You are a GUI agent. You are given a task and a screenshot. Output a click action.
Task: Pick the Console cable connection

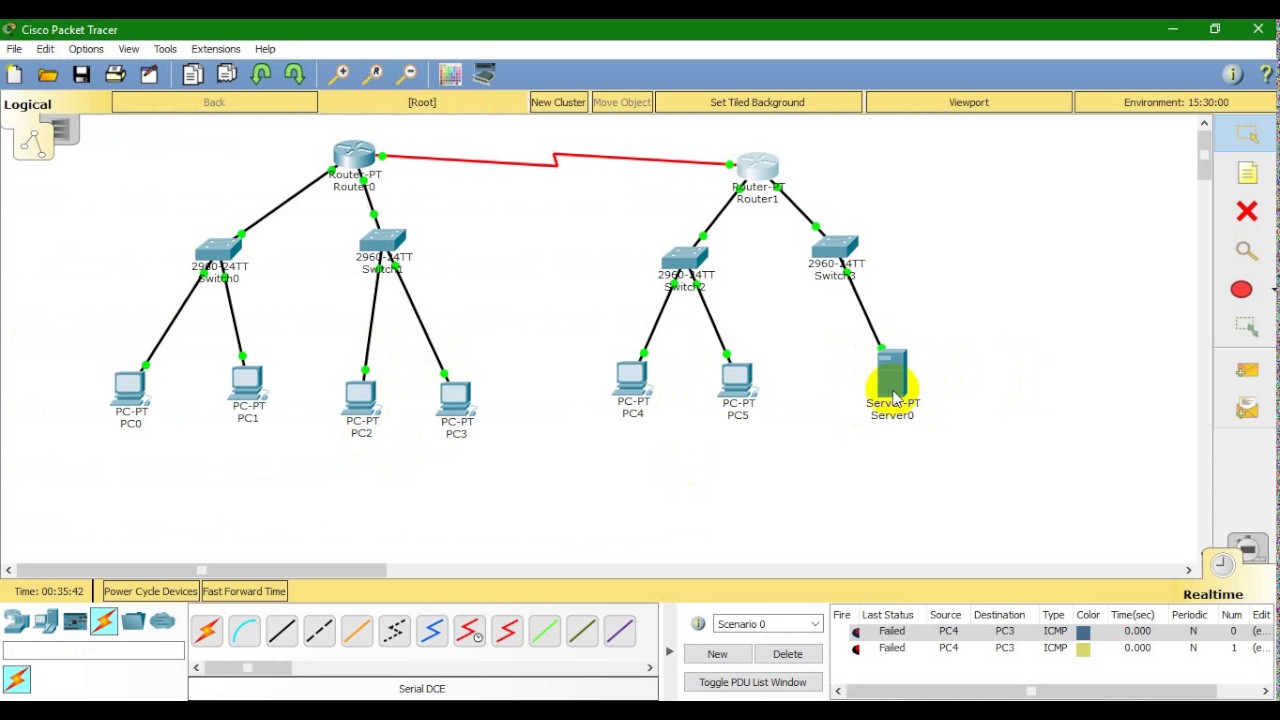pyautogui.click(x=244, y=631)
